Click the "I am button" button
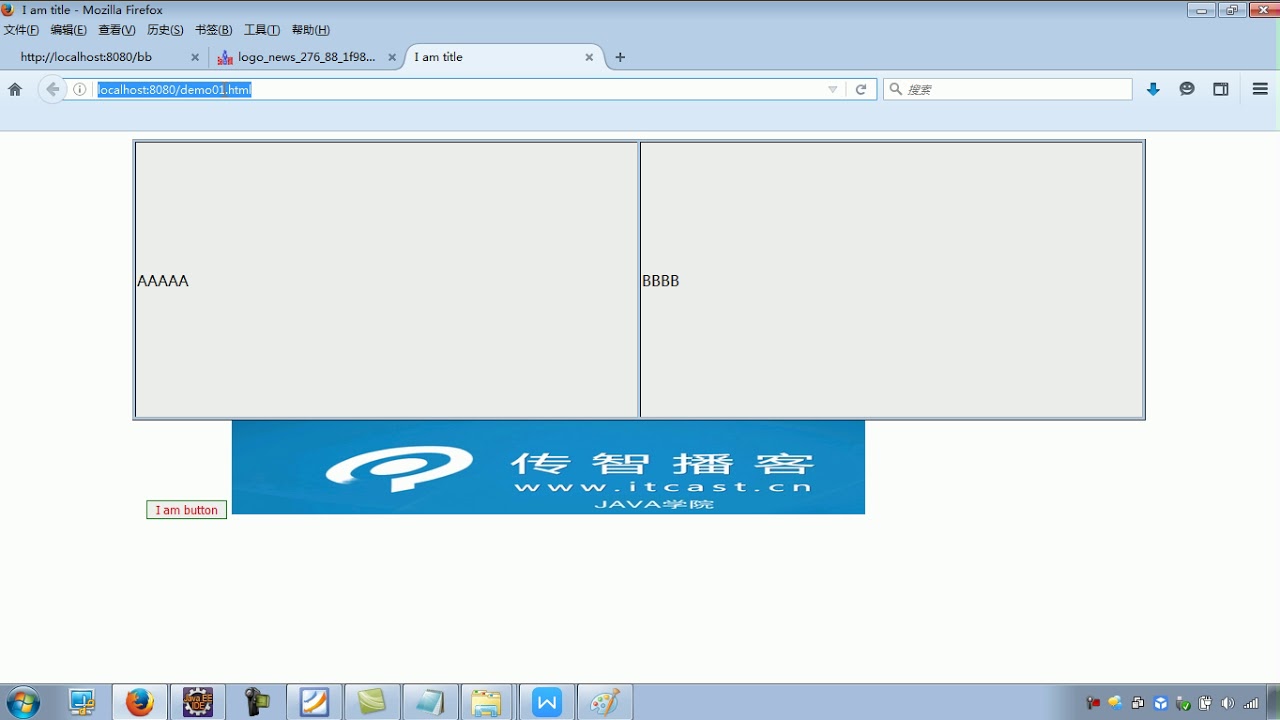 (x=186, y=510)
